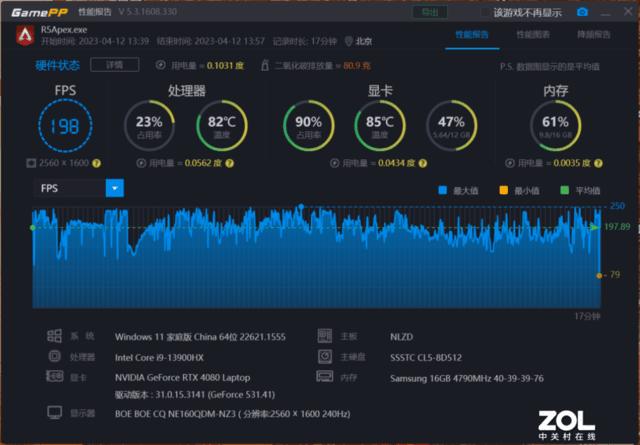
Task: Click the processor 23% usage gauge
Action: coord(149,125)
